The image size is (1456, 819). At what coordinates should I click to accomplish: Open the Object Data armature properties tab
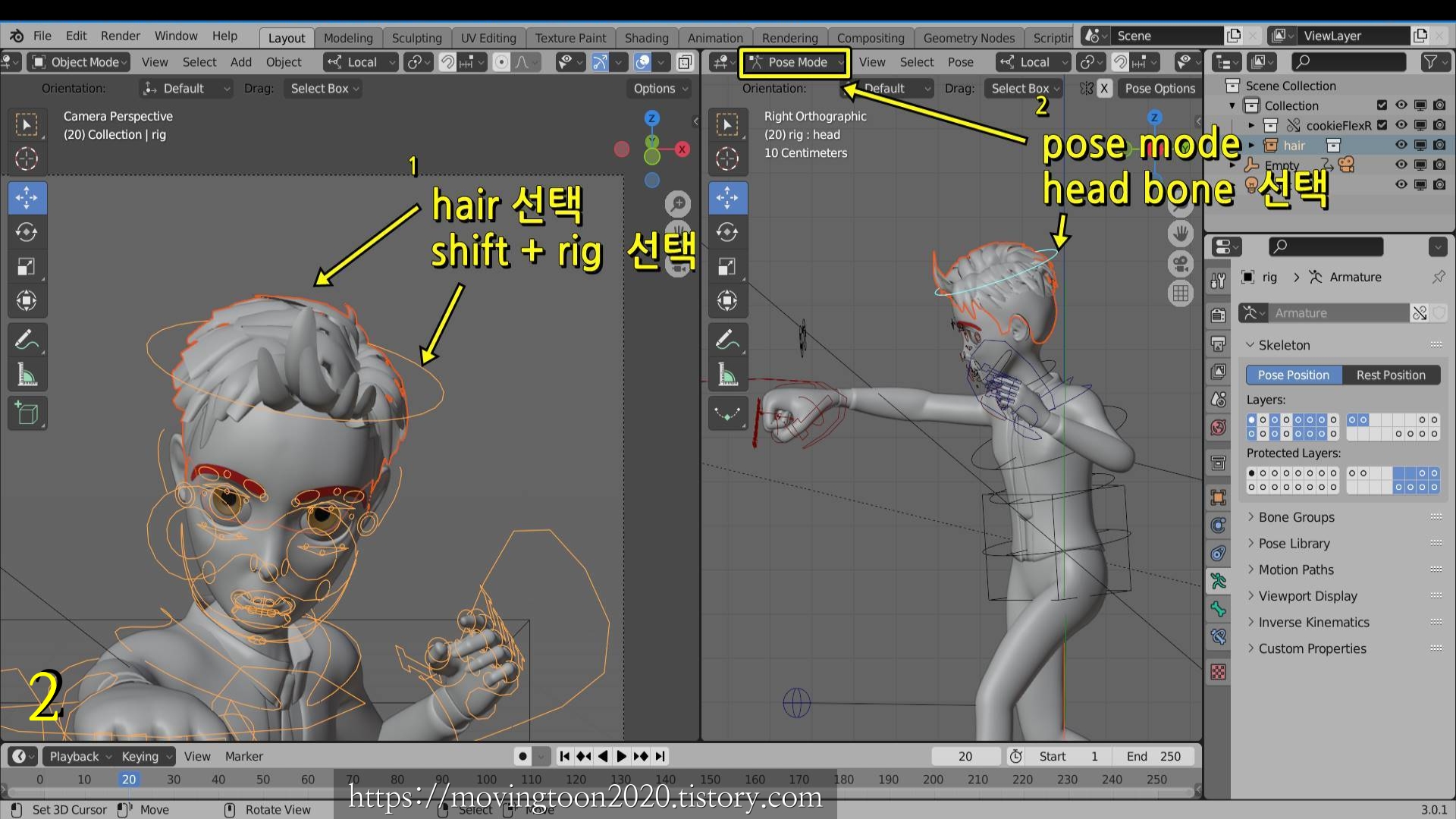click(x=1218, y=581)
